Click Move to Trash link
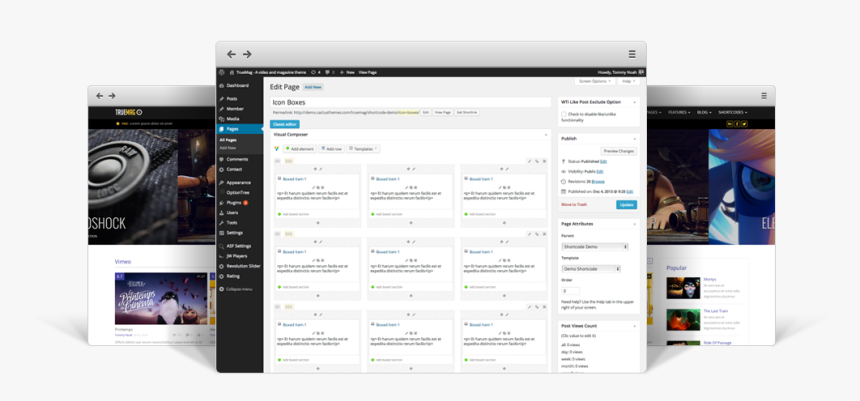 click(x=574, y=204)
